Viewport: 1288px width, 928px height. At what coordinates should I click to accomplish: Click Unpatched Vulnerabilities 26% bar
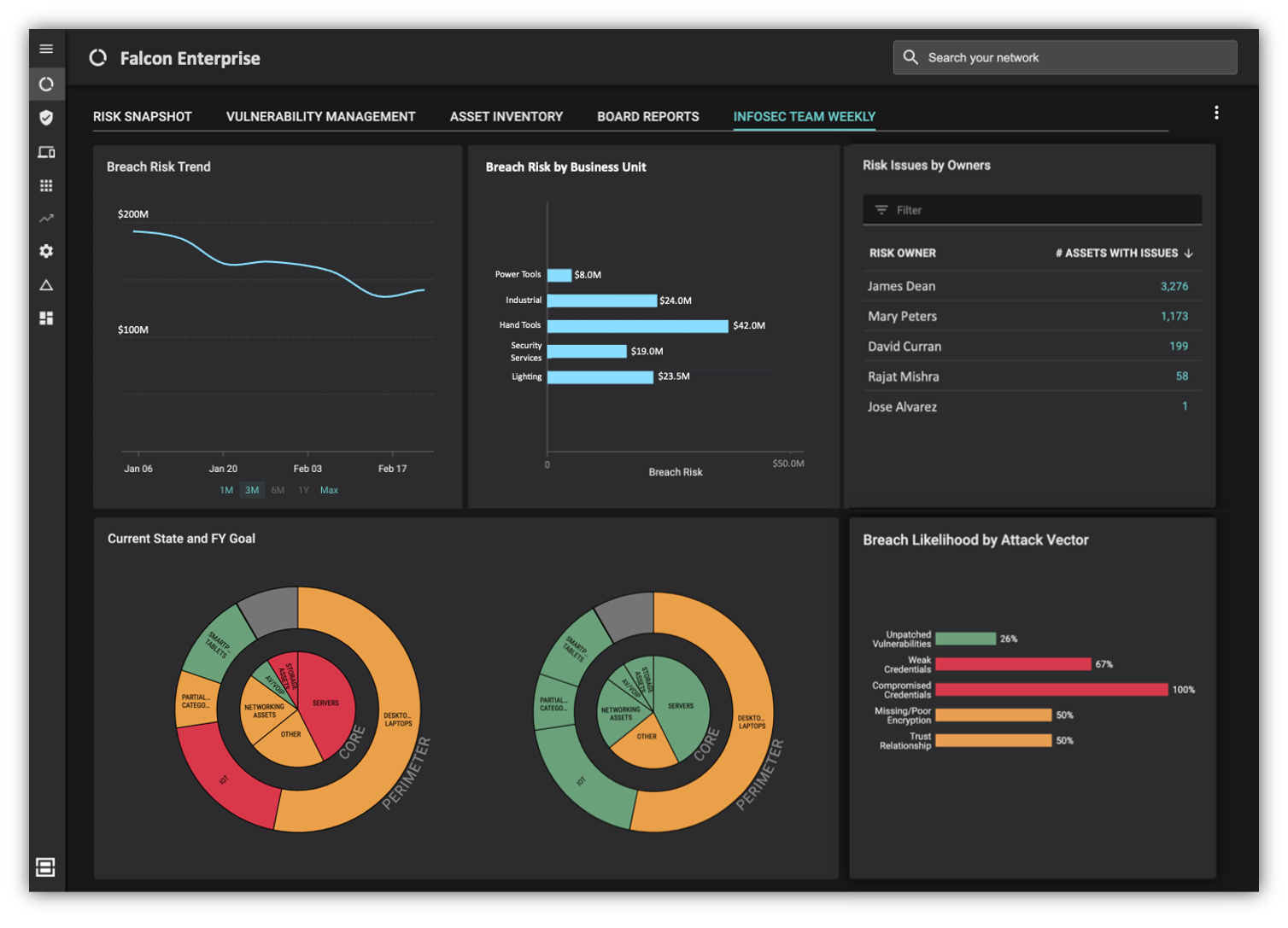[966, 639]
